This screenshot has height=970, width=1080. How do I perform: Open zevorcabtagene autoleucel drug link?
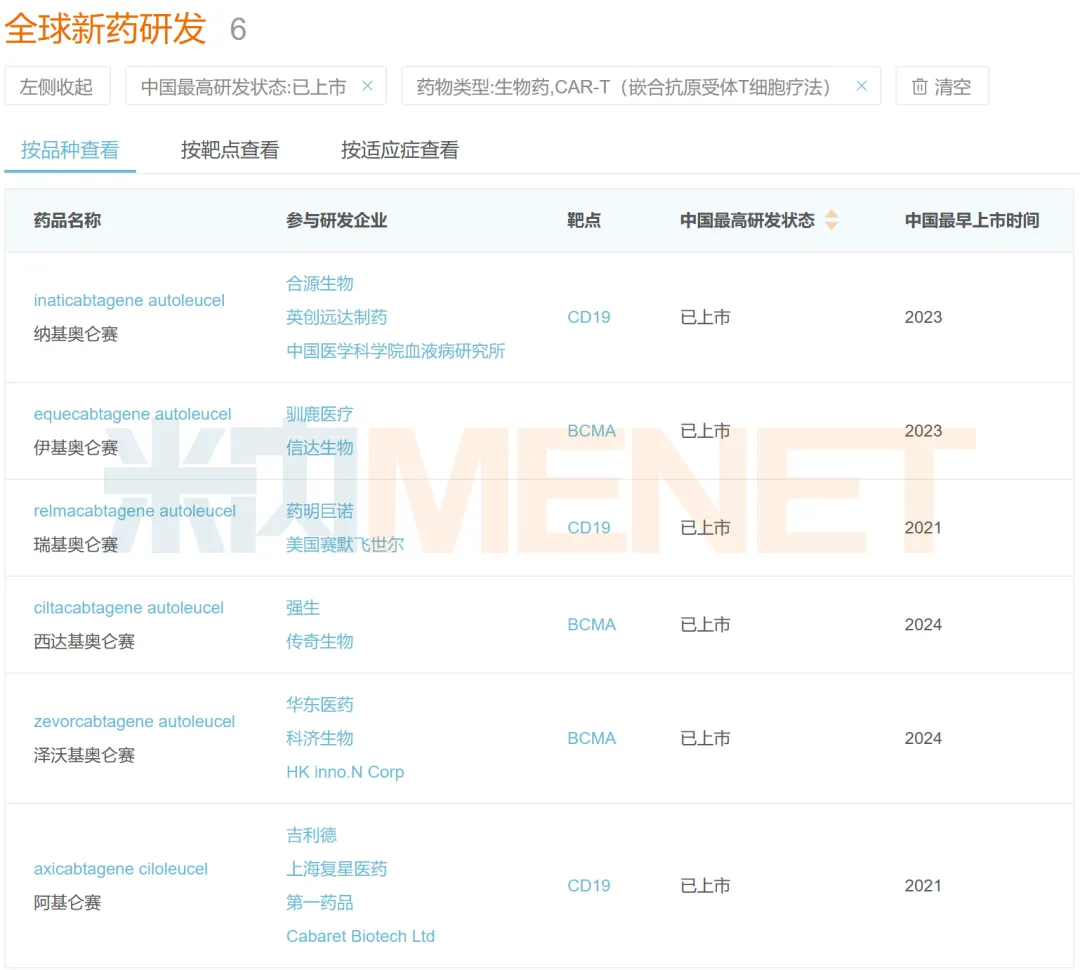134,721
